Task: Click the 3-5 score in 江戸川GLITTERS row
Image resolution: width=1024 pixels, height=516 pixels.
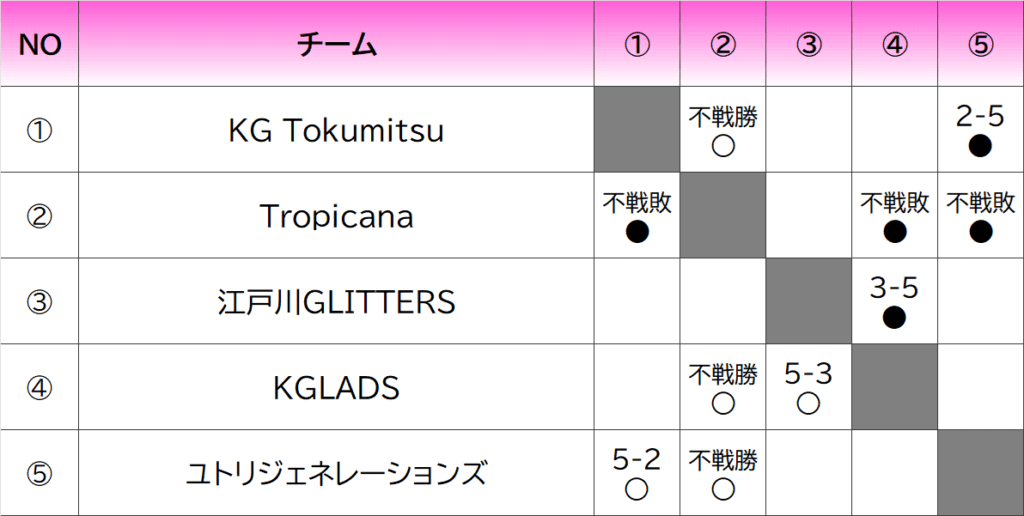Action: click(894, 289)
